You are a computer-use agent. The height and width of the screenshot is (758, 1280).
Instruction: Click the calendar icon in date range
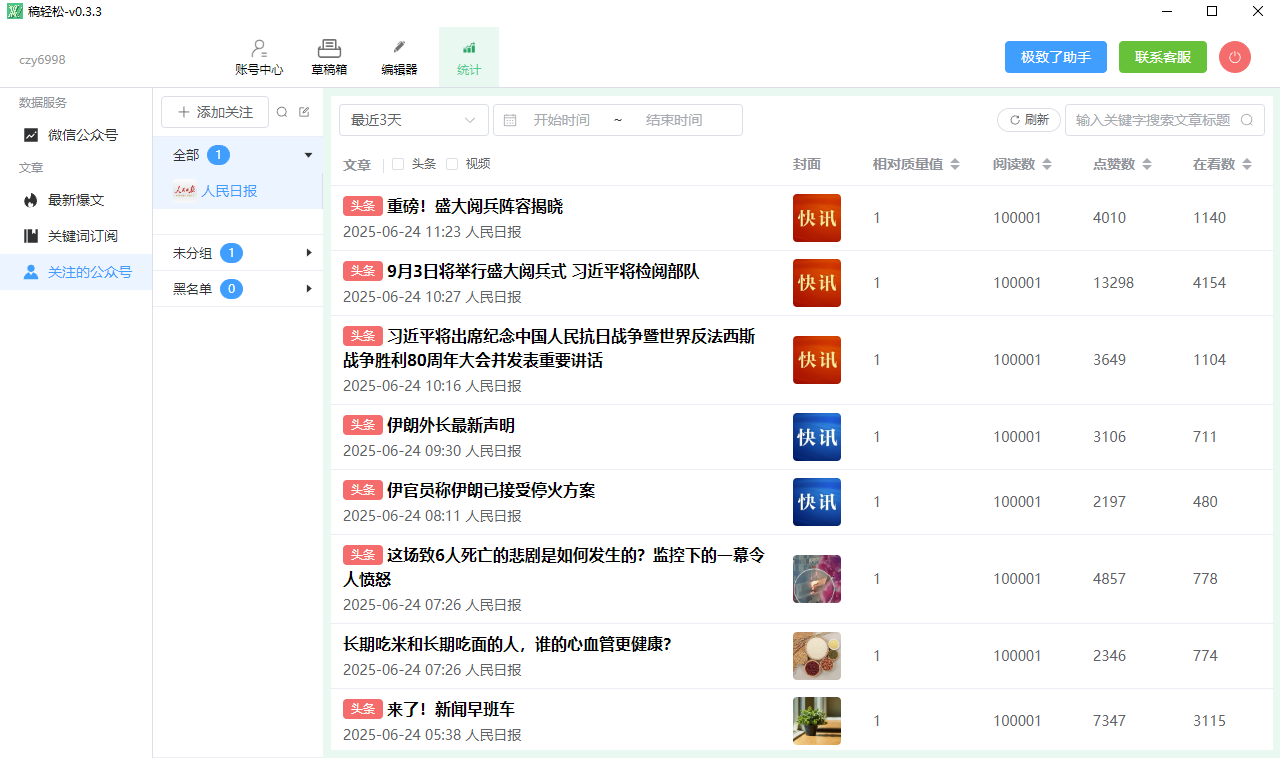tap(510, 120)
